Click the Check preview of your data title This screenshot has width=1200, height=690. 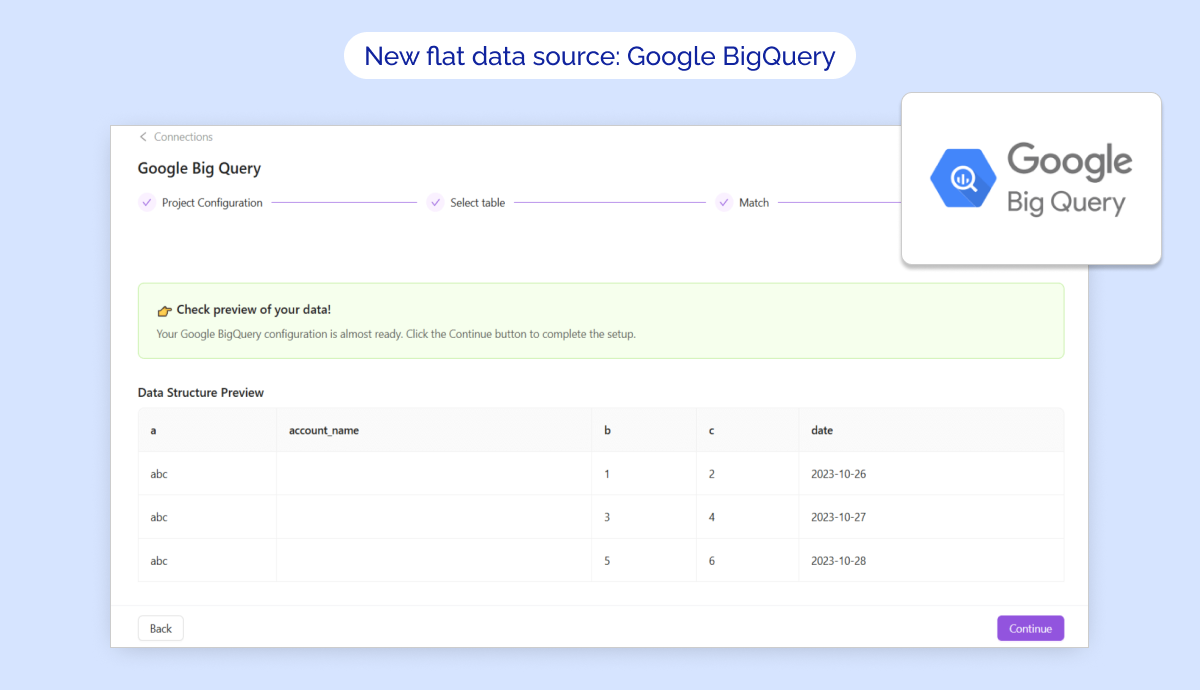coord(254,310)
